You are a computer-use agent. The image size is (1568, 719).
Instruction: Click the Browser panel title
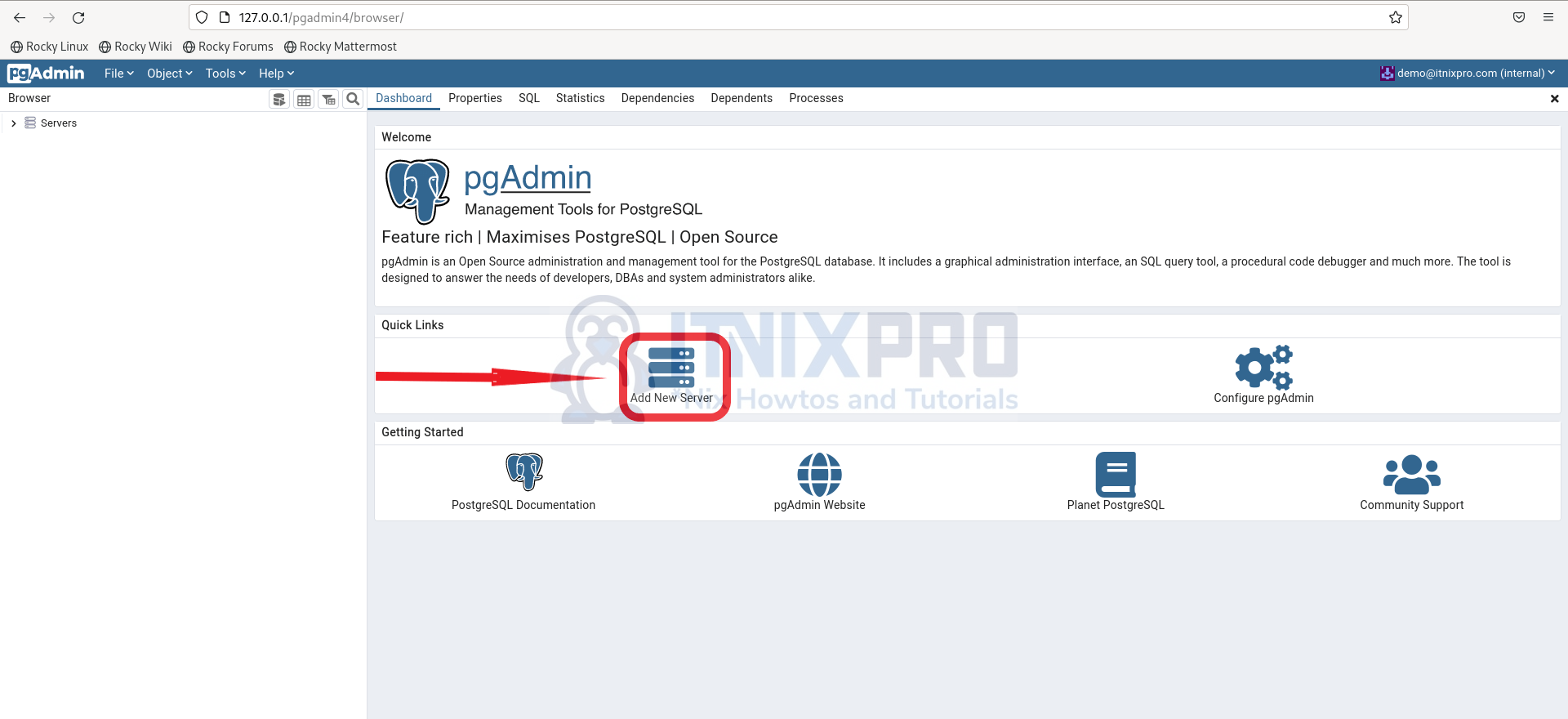tap(29, 98)
